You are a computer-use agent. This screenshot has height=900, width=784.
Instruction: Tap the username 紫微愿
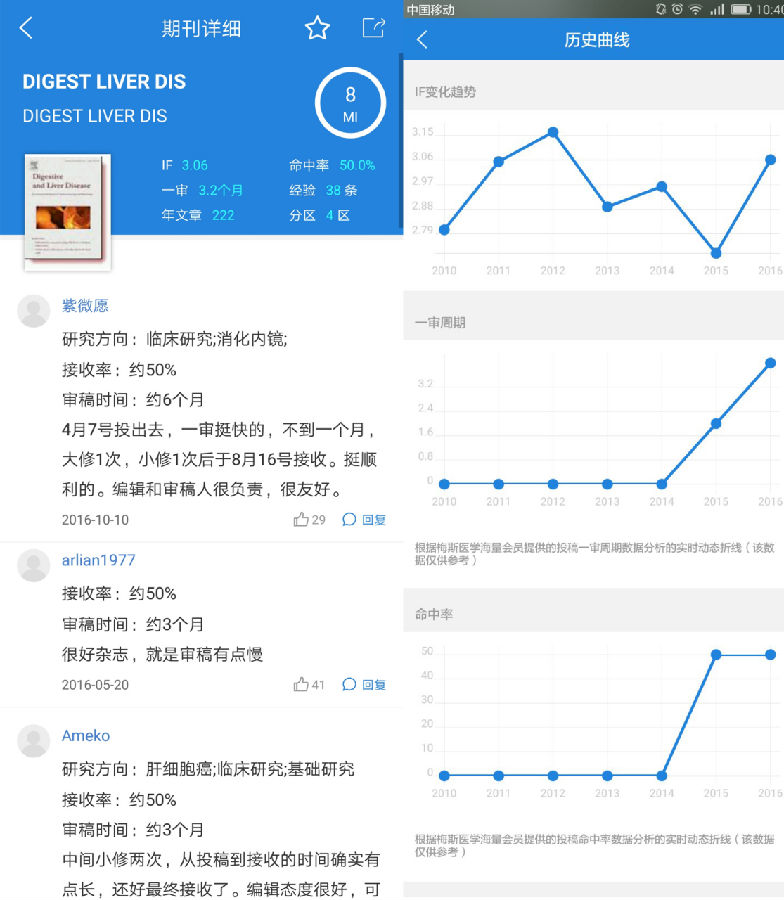coord(86,306)
